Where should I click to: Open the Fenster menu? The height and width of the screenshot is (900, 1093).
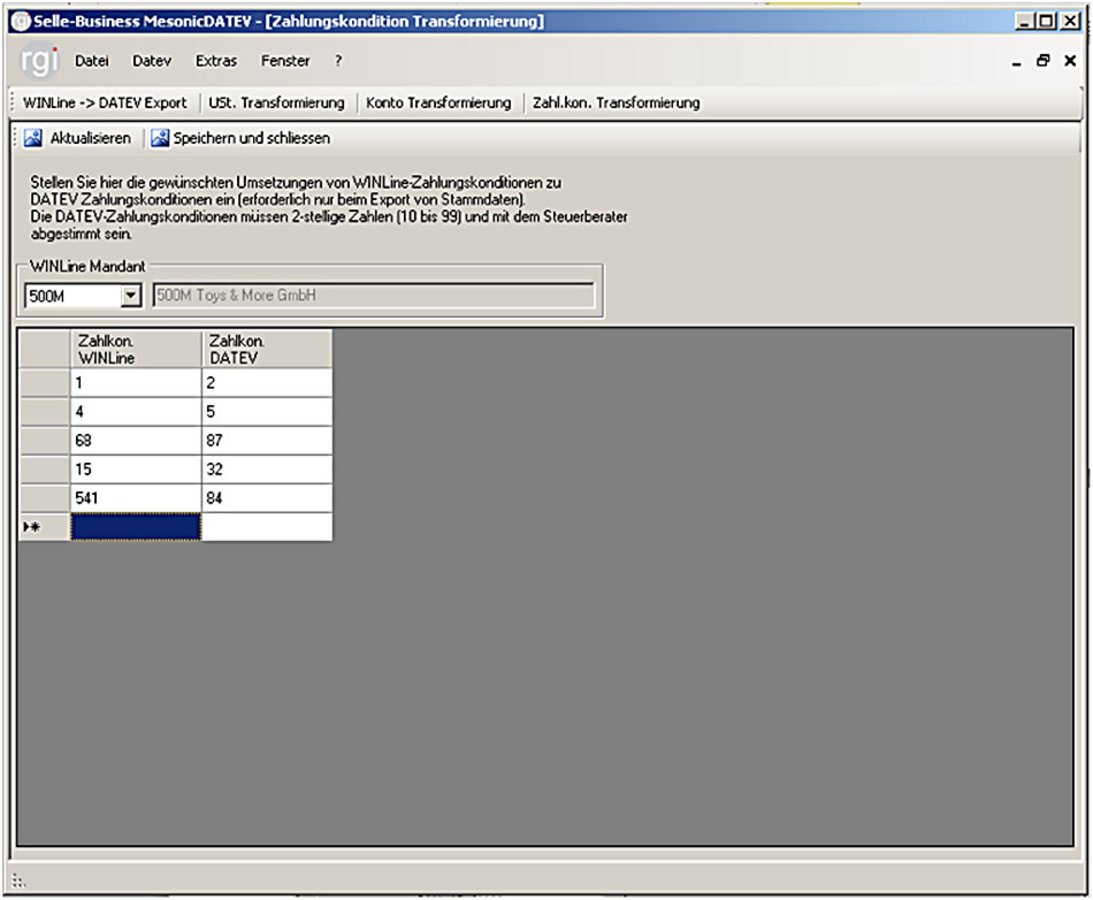tap(285, 61)
